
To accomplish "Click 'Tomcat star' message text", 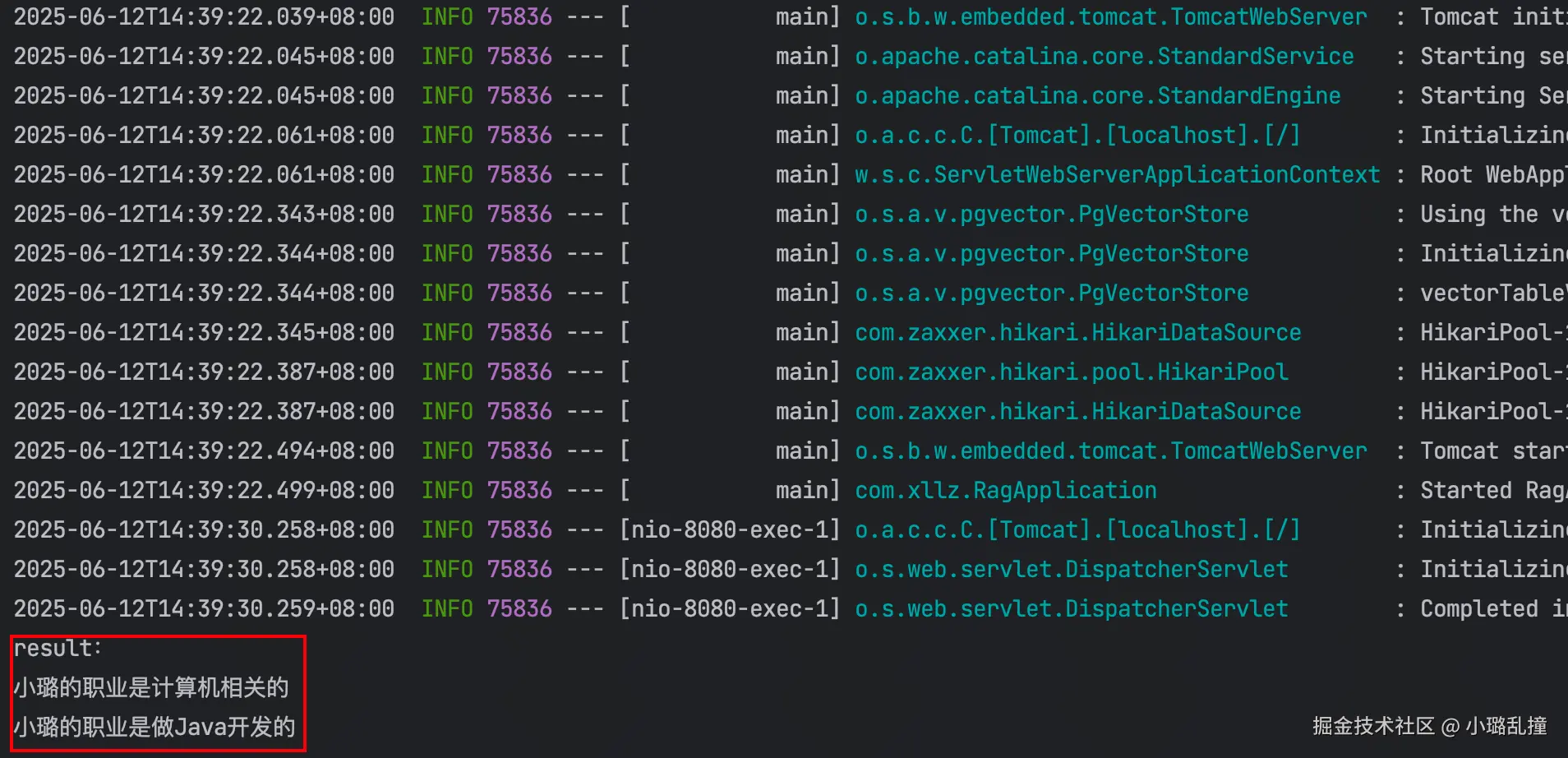I will click(x=1493, y=451).
